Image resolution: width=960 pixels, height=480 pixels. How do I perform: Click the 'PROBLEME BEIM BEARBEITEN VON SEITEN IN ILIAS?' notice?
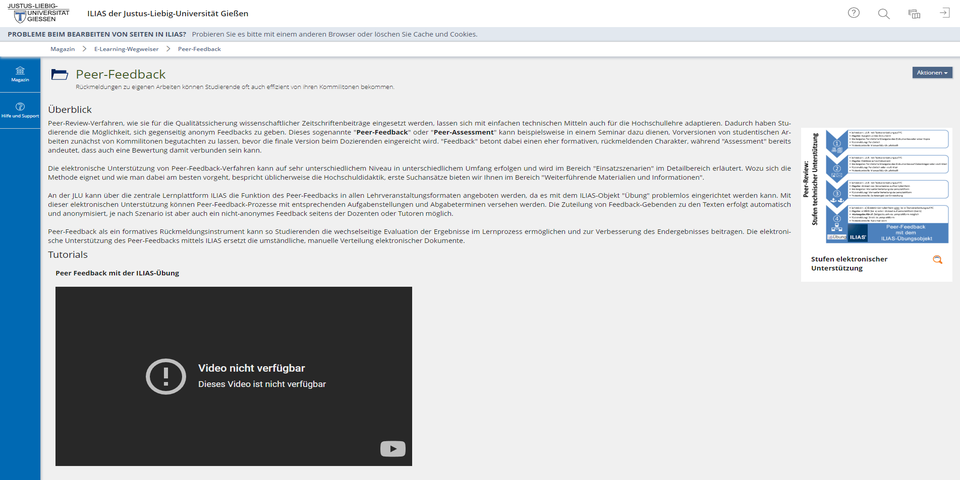(97, 34)
